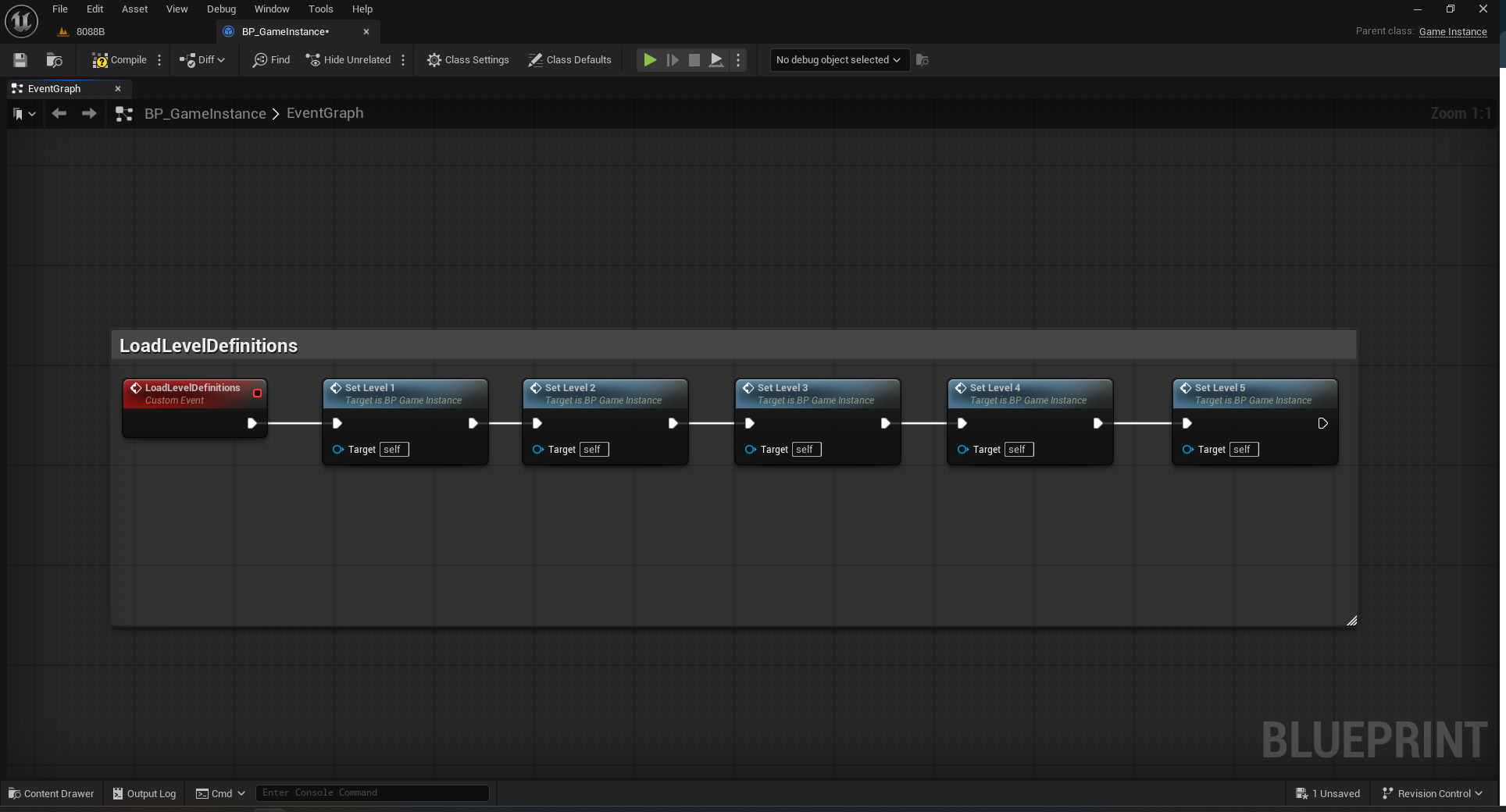Click the console command input field

tap(373, 793)
